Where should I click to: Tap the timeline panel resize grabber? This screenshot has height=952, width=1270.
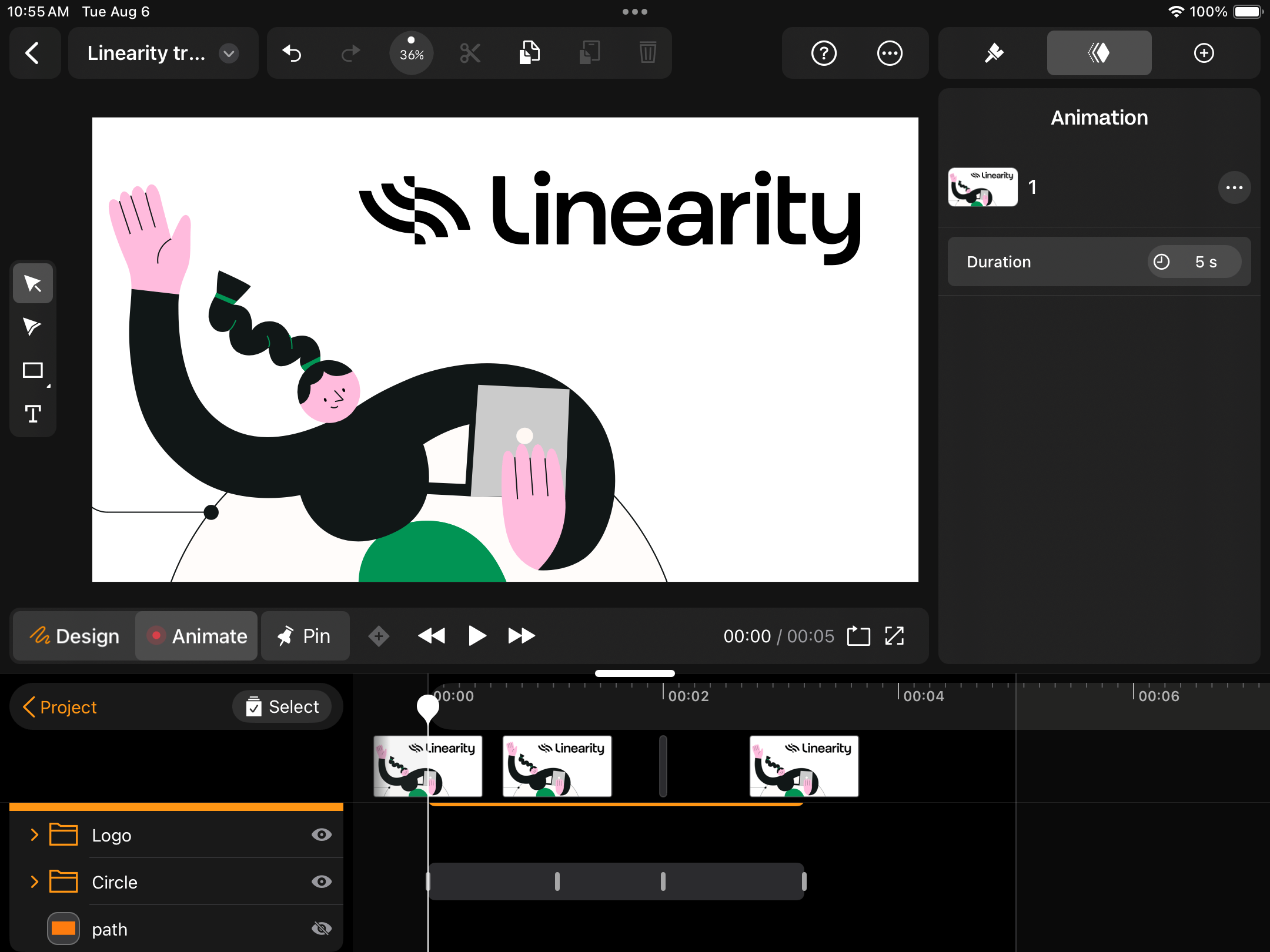[x=635, y=673]
